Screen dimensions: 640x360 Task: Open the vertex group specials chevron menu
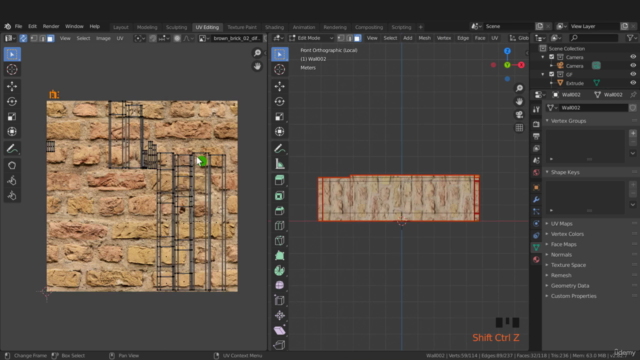point(633,153)
